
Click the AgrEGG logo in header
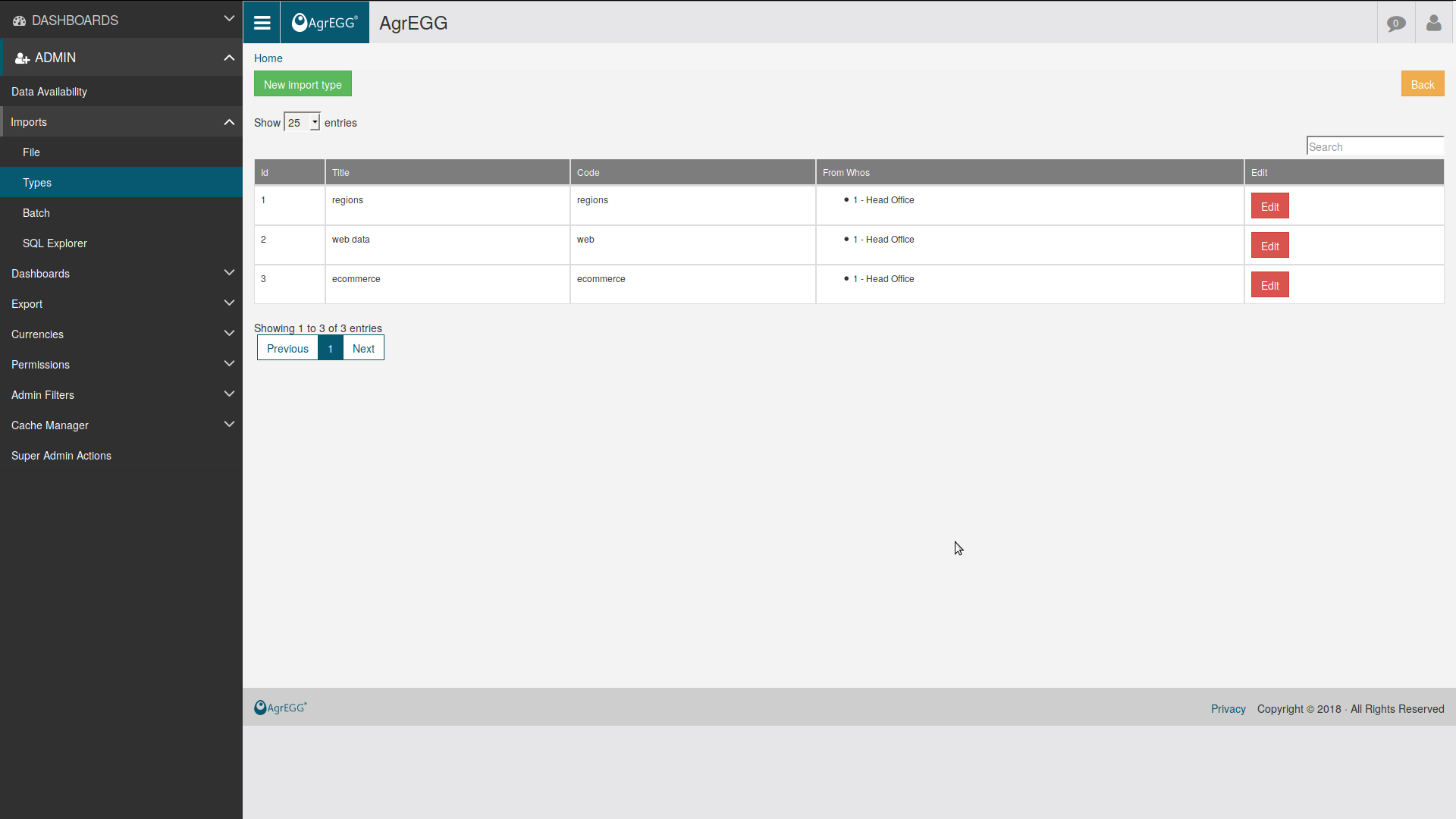click(x=325, y=23)
